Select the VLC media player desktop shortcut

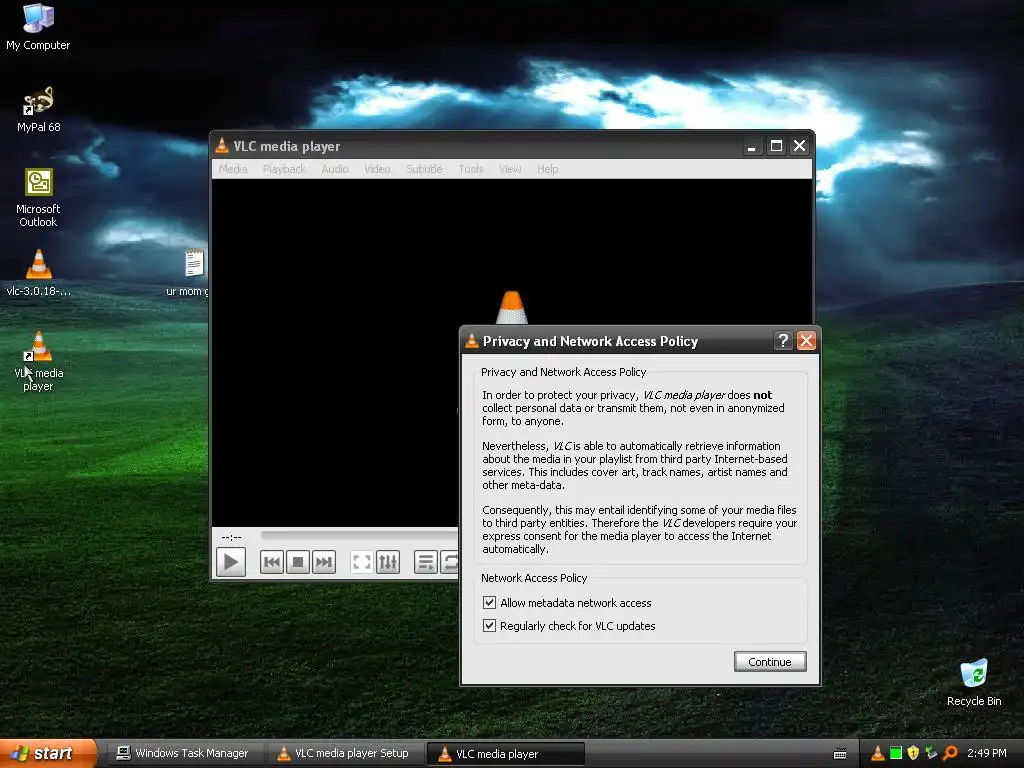pos(39,361)
